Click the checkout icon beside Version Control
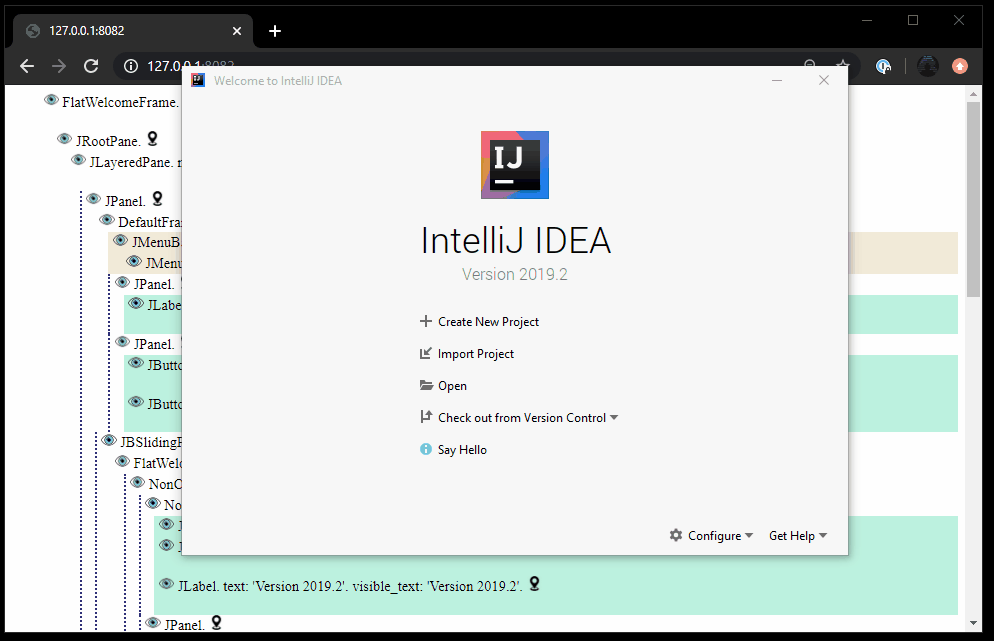 tap(426, 417)
